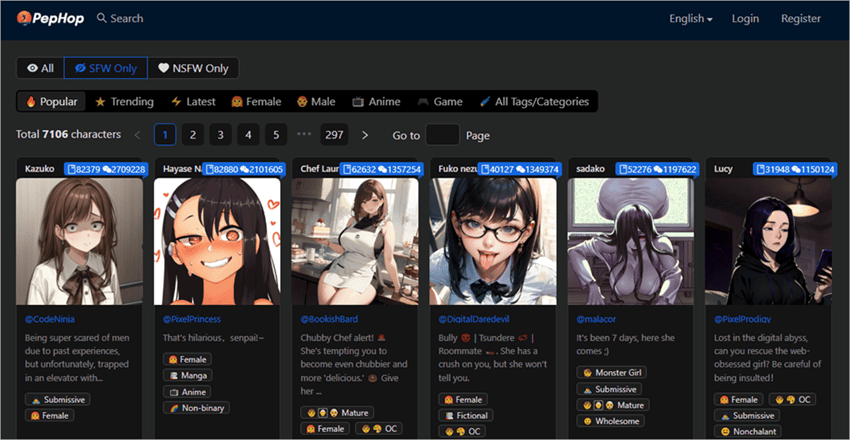Click the search magnifier icon

point(102,18)
